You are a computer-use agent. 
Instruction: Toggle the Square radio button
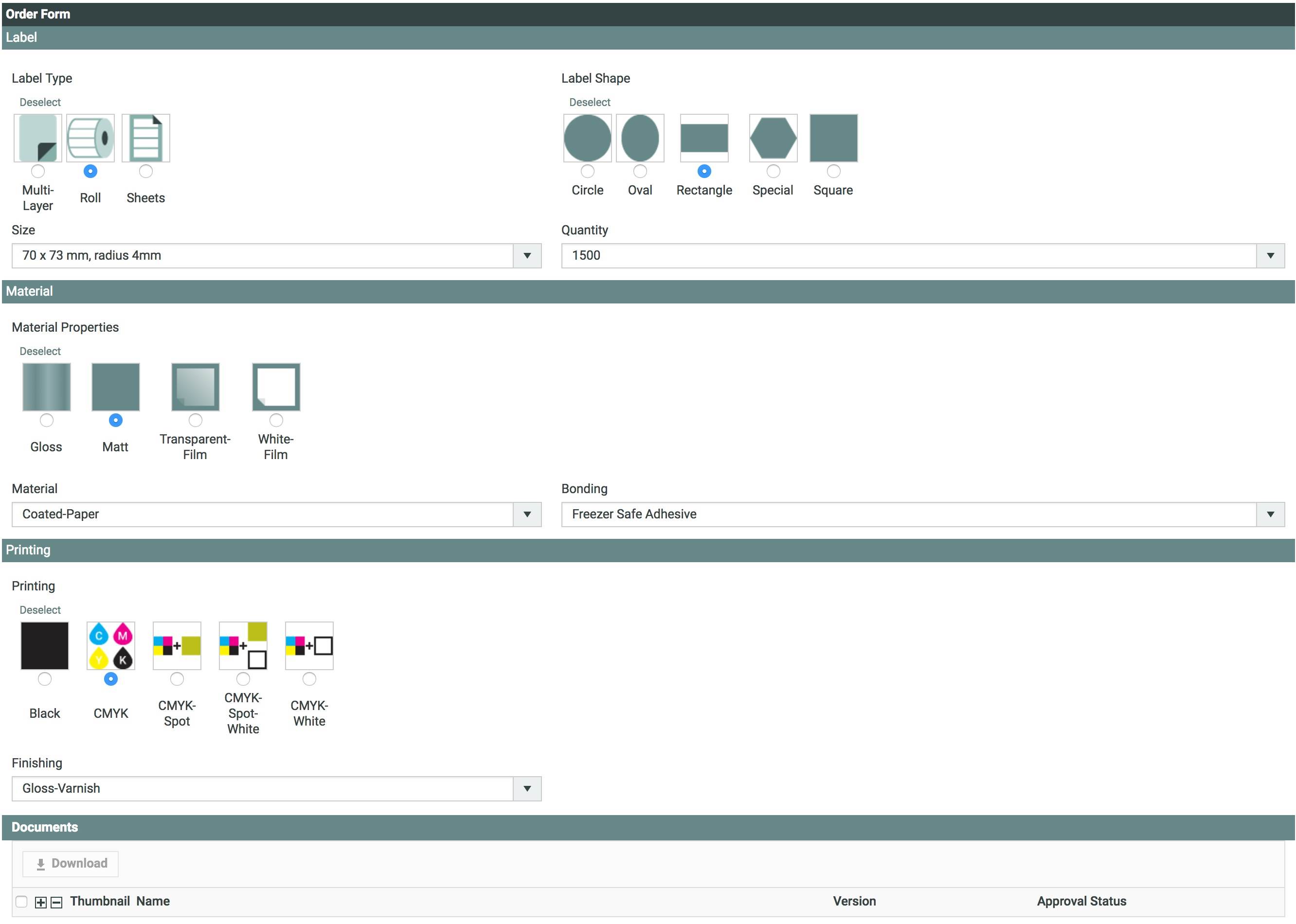[833, 171]
